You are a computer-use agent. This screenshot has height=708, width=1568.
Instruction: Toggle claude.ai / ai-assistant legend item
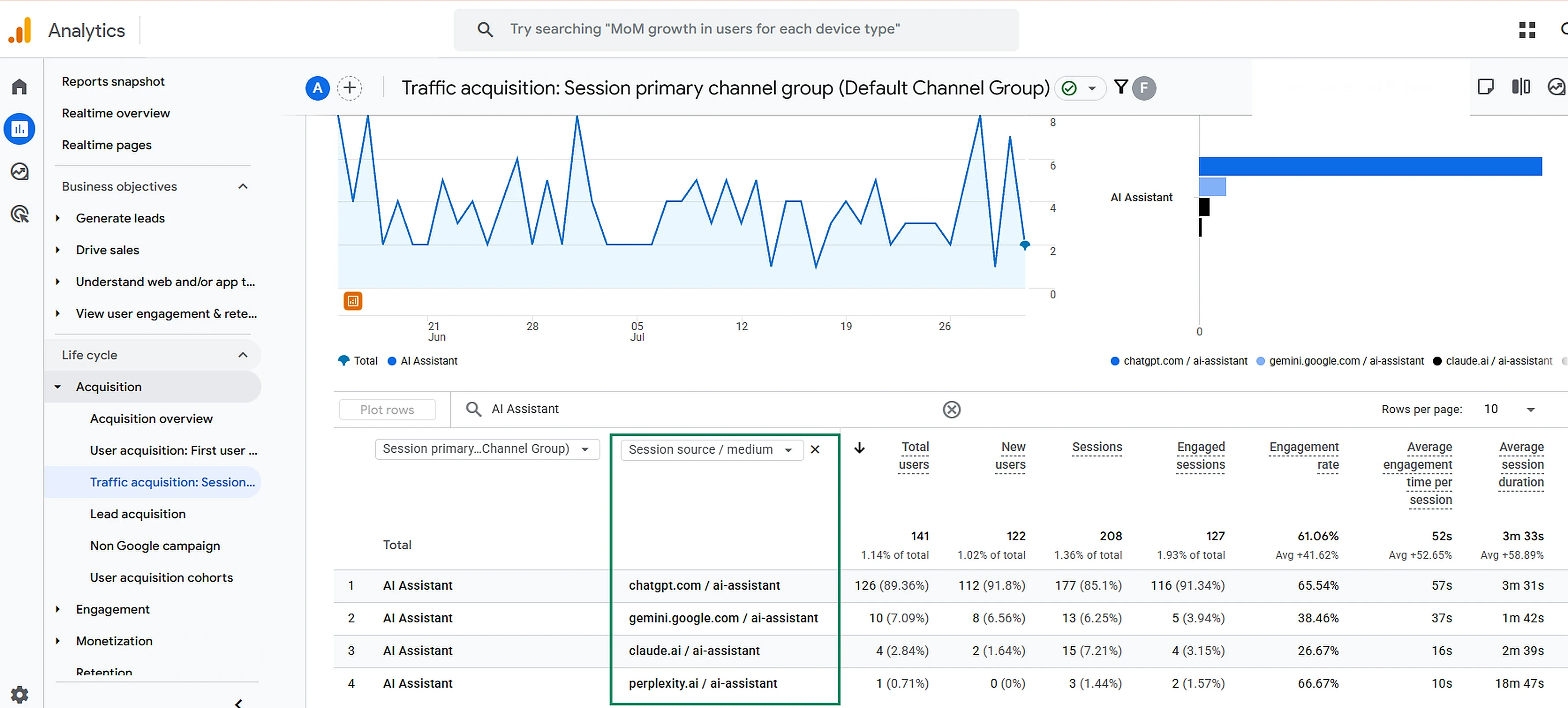pos(1493,361)
